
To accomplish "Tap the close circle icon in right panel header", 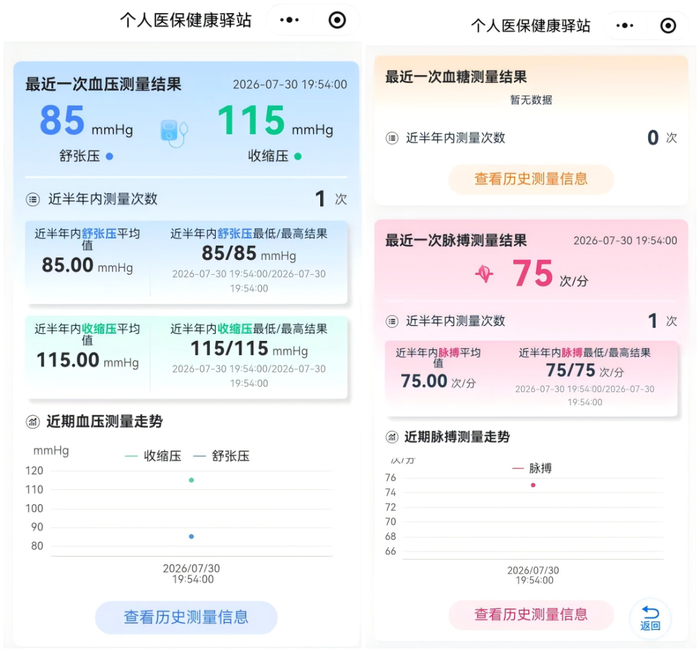I will coord(668,25).
